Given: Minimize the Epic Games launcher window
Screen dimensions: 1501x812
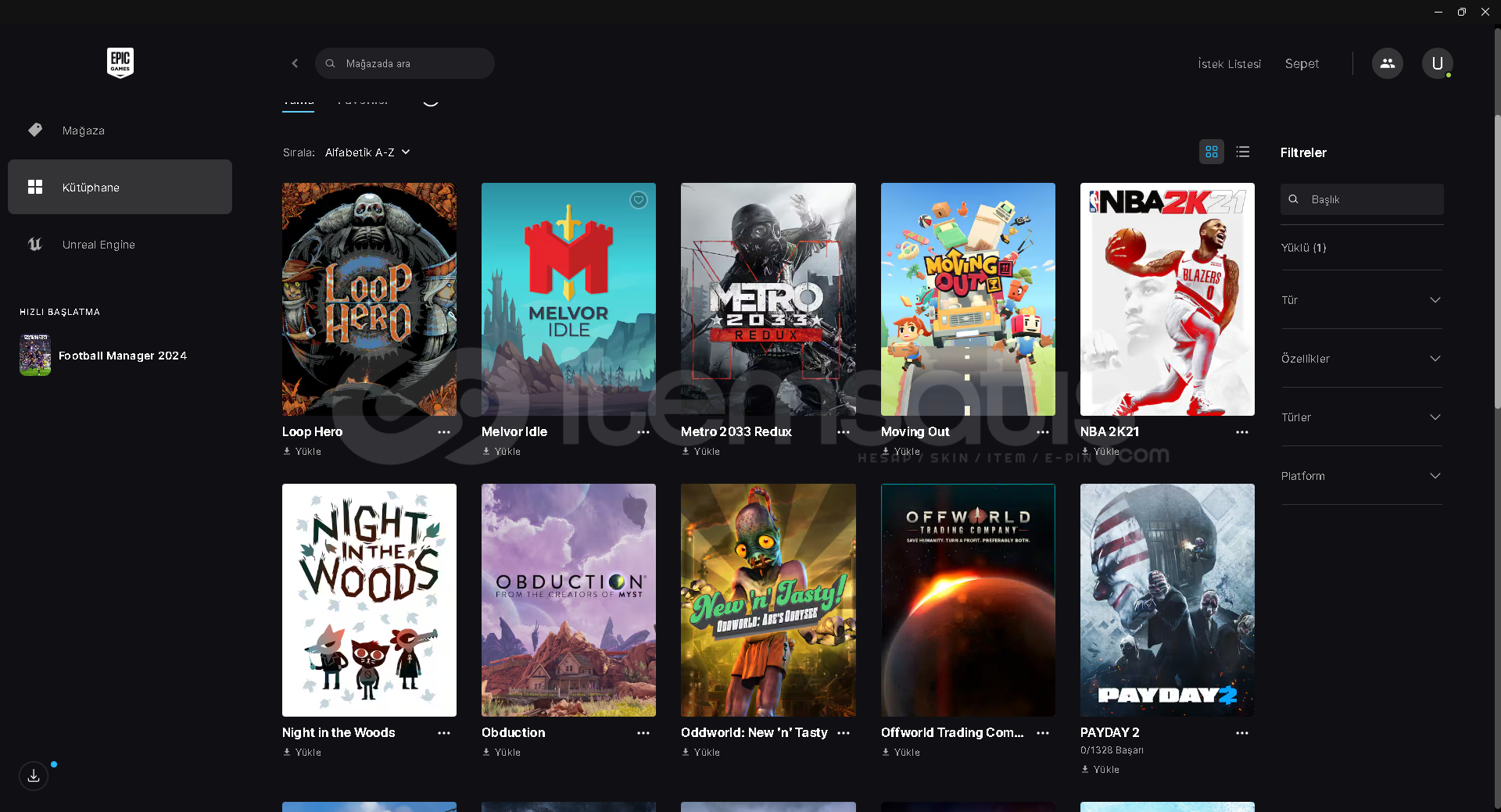Looking at the screenshot, I should coord(1438,12).
